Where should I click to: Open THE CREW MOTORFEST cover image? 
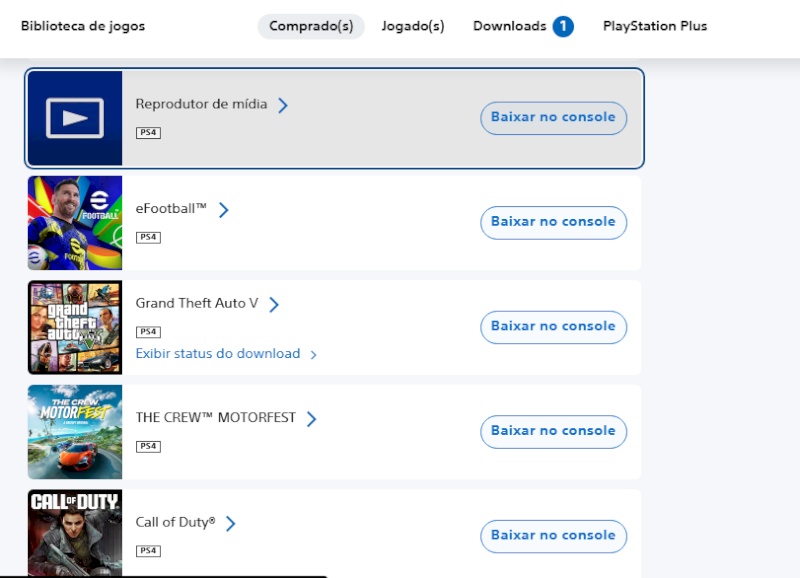pyautogui.click(x=75, y=432)
